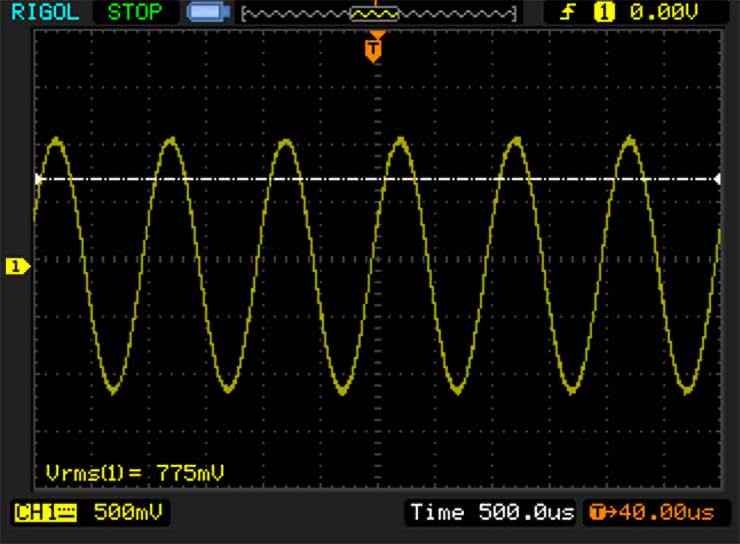
Task: Click the highlighted window in waveform memory bar
Action: point(373,14)
